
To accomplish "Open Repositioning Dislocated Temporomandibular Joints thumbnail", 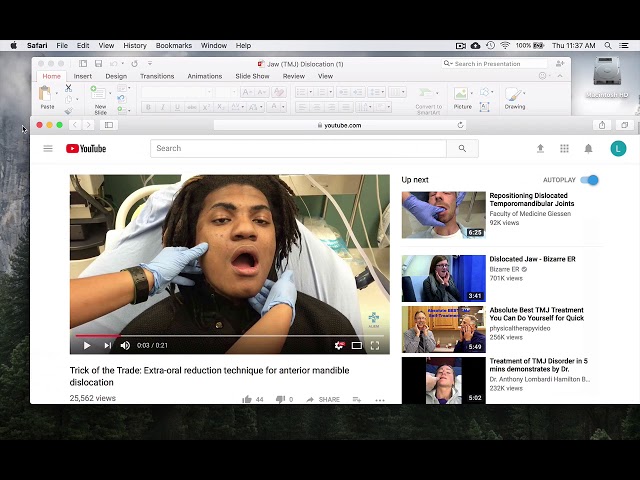I will (444, 215).
